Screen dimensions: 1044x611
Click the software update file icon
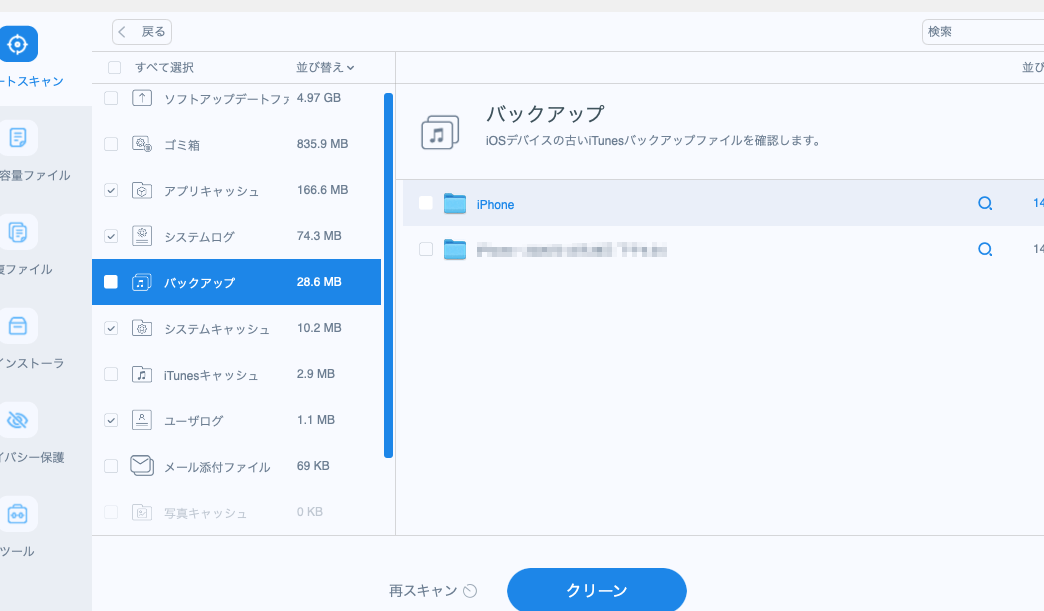[x=142, y=98]
